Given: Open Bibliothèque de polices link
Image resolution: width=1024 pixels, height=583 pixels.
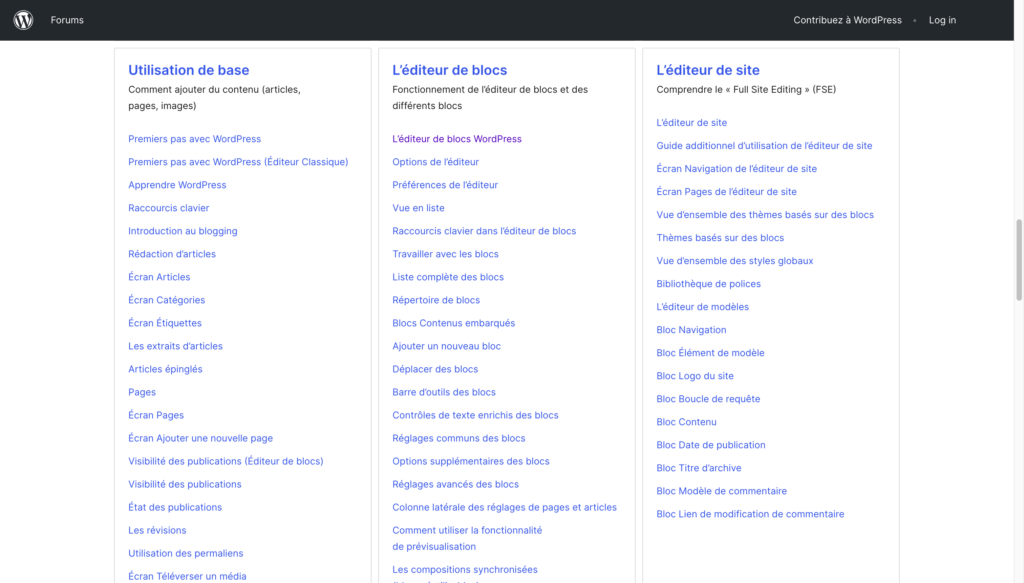Looking at the screenshot, I should tap(709, 284).
